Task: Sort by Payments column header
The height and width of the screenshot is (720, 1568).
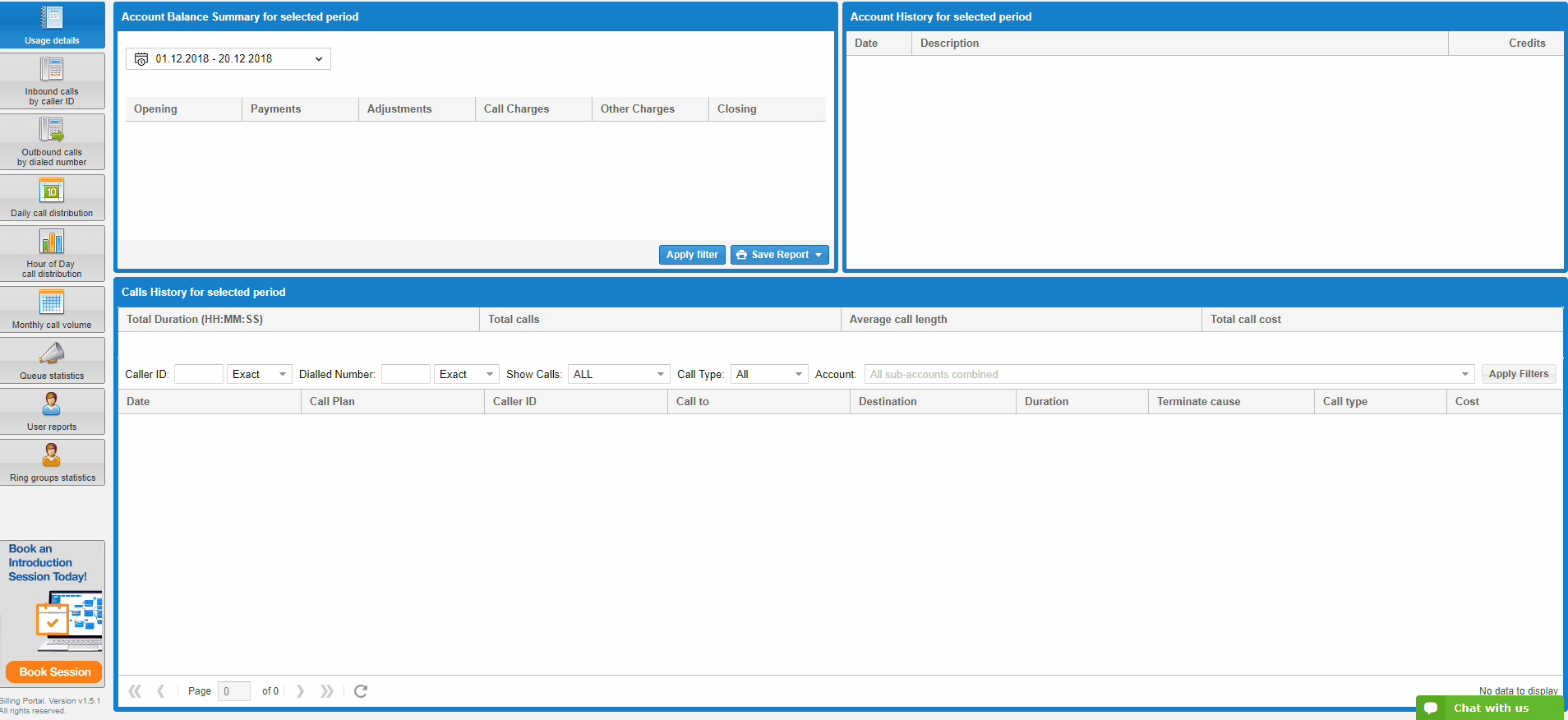Action: (x=300, y=109)
